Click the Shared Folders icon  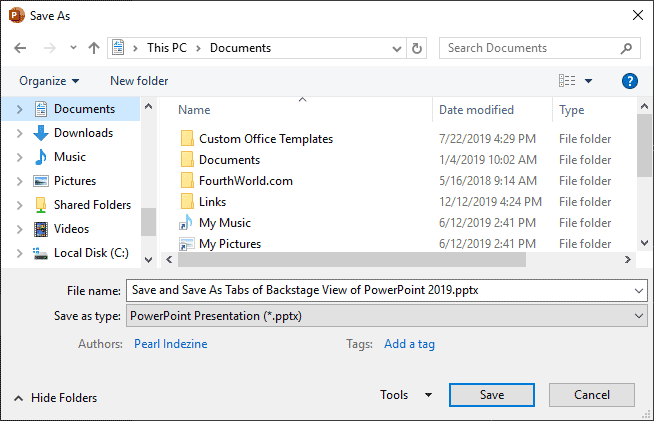coord(40,205)
